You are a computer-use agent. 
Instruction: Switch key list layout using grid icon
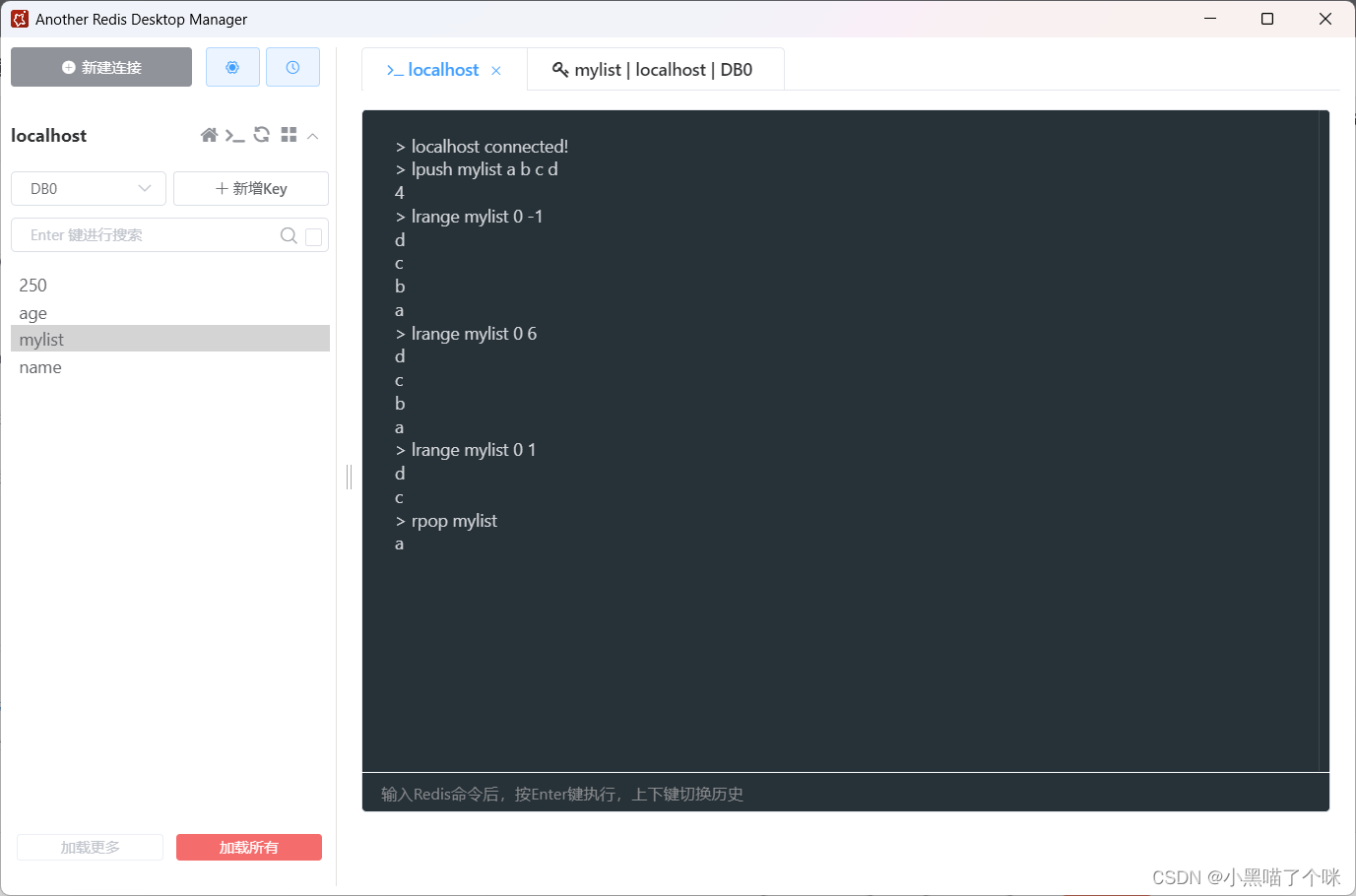point(288,135)
